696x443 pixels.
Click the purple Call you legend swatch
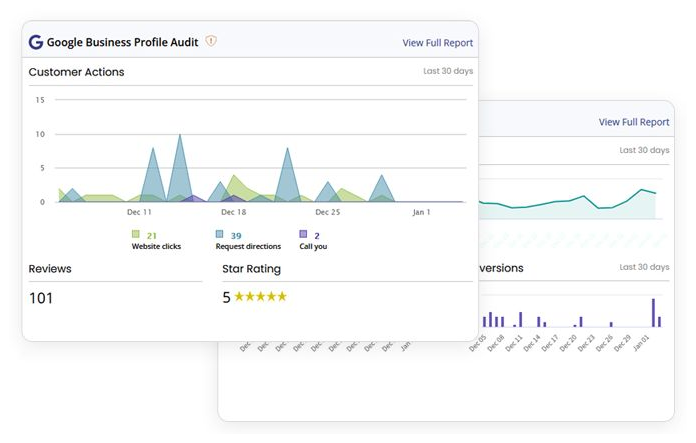pos(303,234)
